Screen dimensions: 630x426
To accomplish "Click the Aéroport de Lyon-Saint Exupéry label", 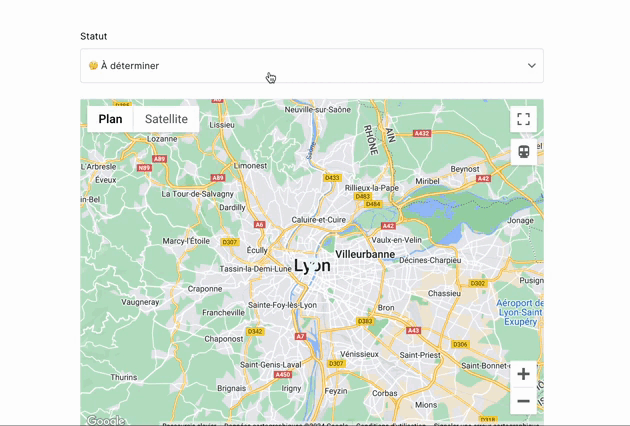I will [x=520, y=310].
